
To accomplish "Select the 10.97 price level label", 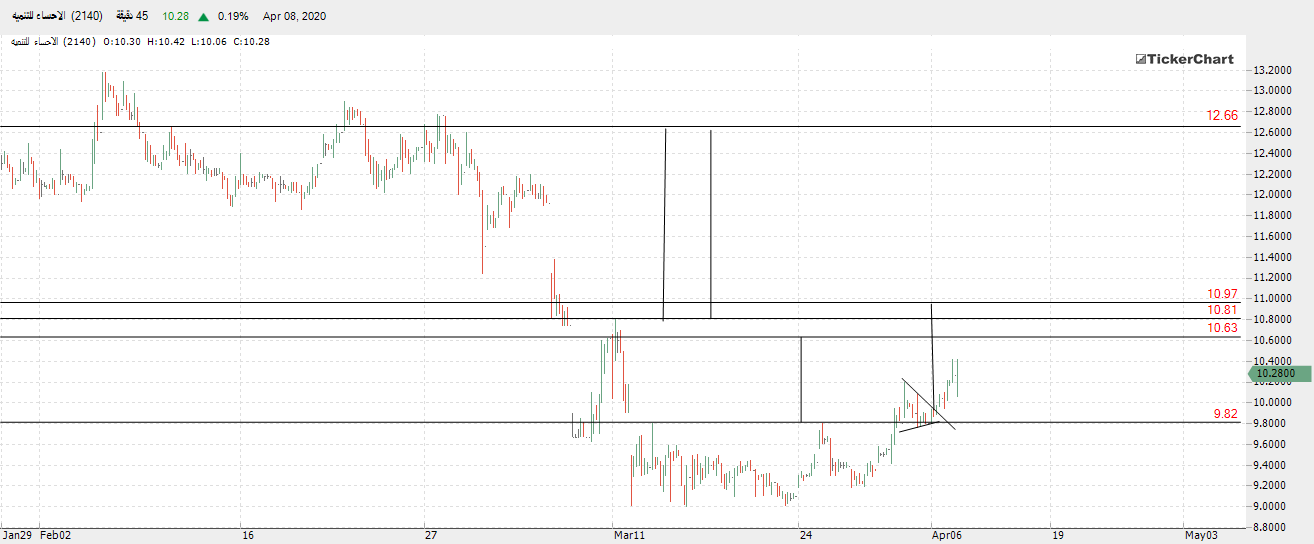I will (x=1222, y=294).
